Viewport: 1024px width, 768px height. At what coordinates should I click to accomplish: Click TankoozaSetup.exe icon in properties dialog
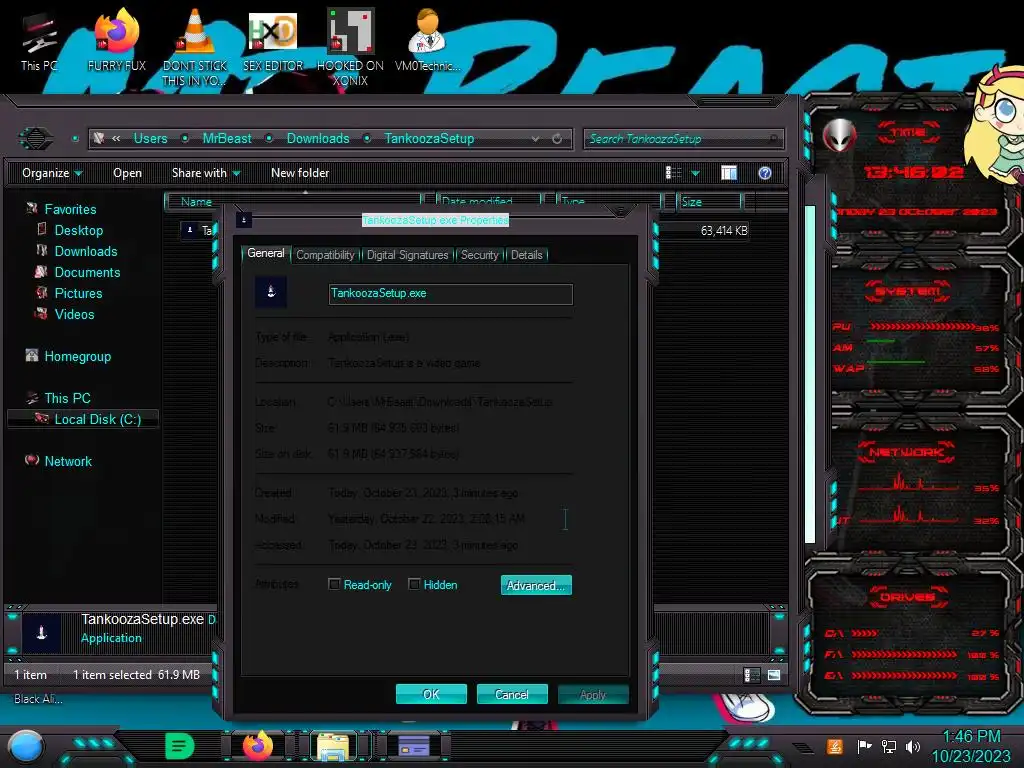click(x=271, y=292)
